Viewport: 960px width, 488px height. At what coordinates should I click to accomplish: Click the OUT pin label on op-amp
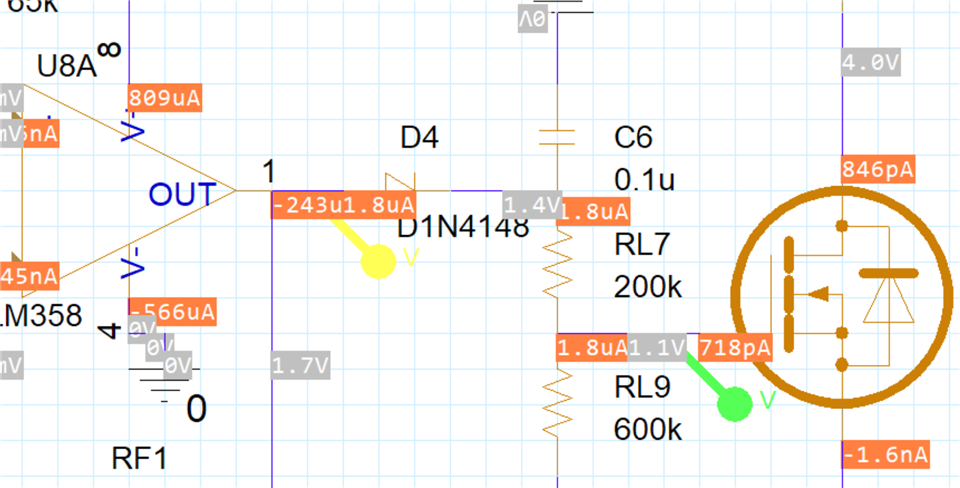pyautogui.click(x=181, y=194)
